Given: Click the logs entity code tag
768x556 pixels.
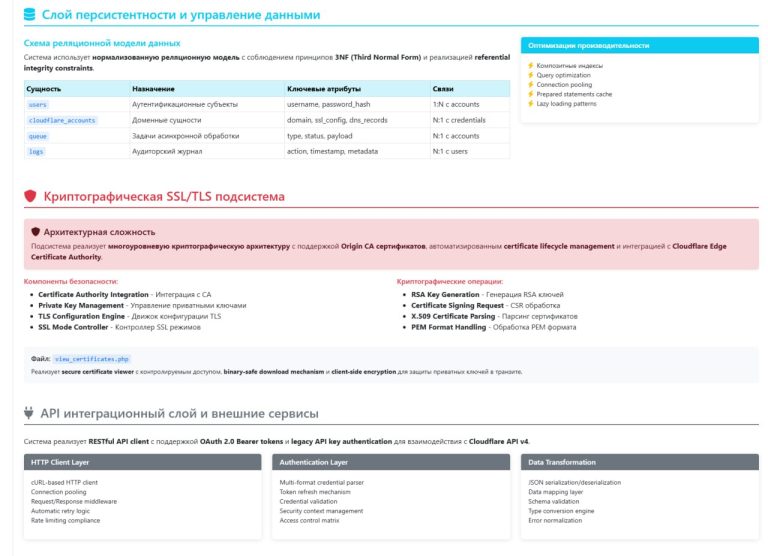Looking at the screenshot, I should [x=36, y=151].
